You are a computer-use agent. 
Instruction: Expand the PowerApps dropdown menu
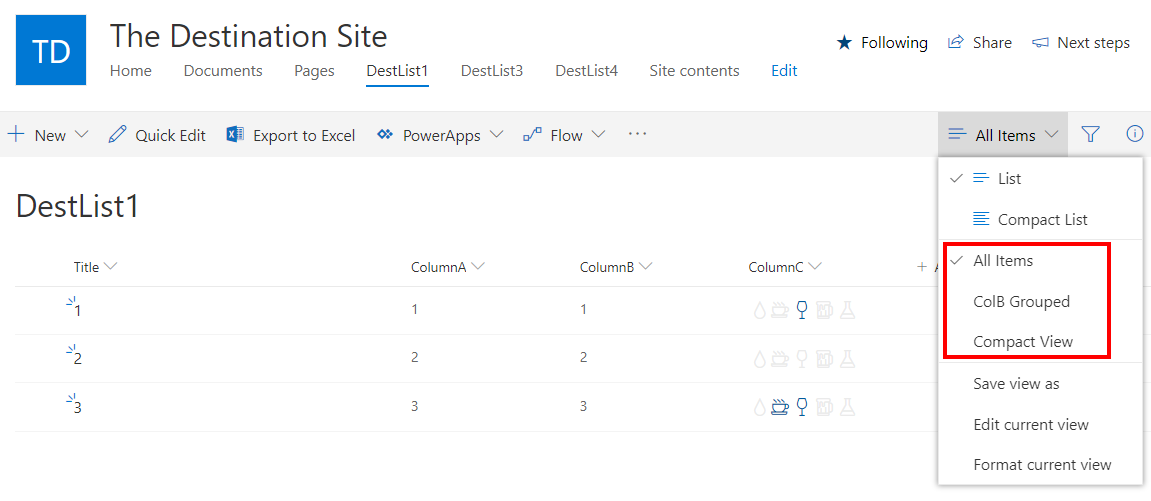[x=497, y=135]
